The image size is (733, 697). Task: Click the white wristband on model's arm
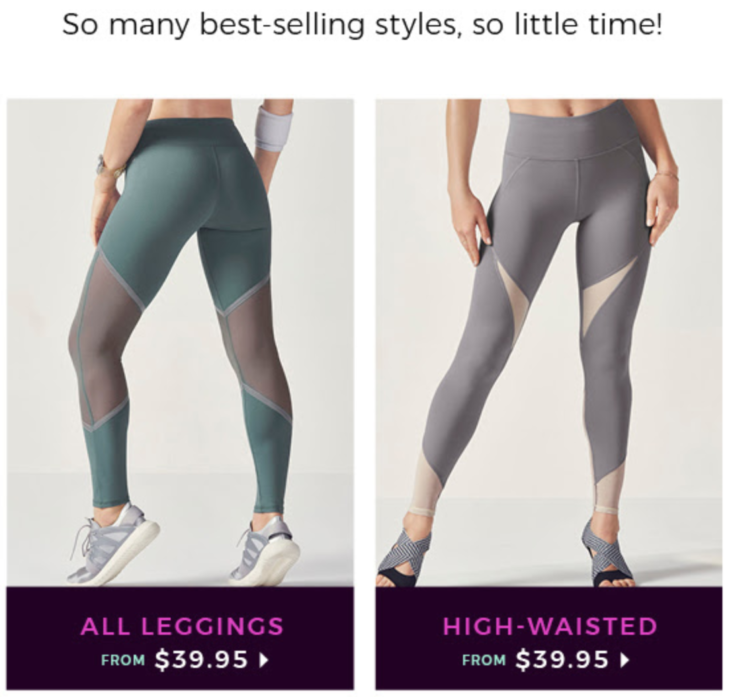274,128
